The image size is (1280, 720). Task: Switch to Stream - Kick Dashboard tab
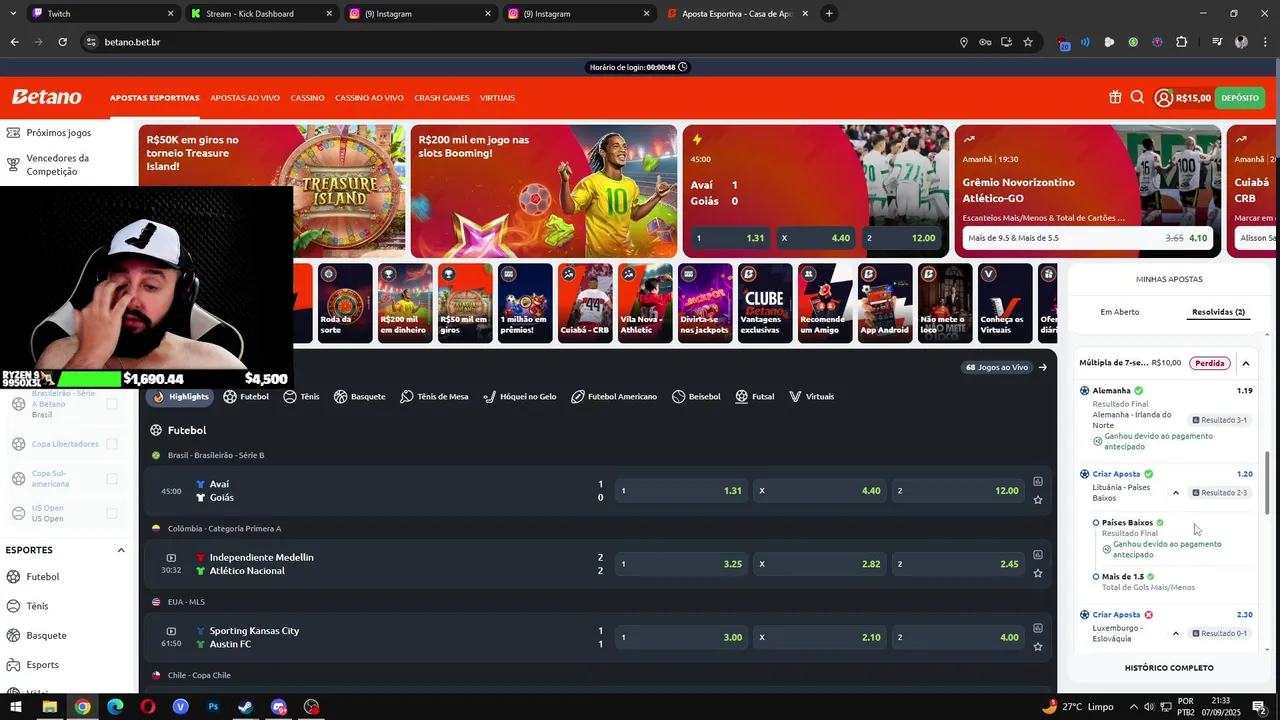tap(260, 14)
